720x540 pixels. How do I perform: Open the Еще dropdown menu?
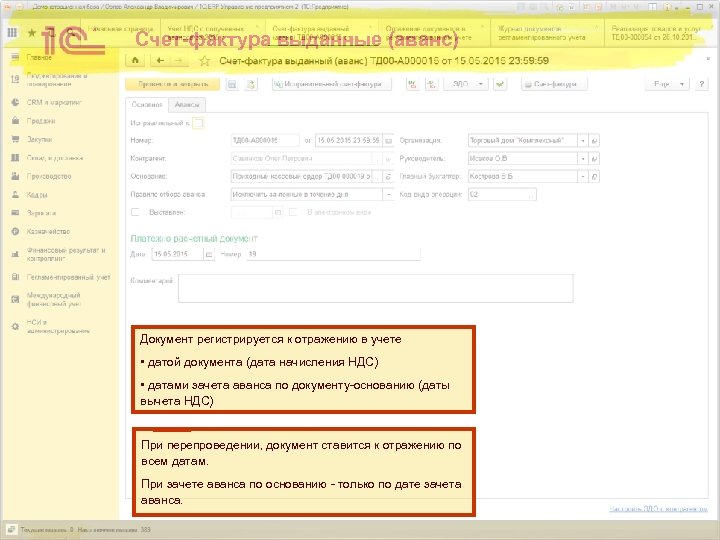667,84
